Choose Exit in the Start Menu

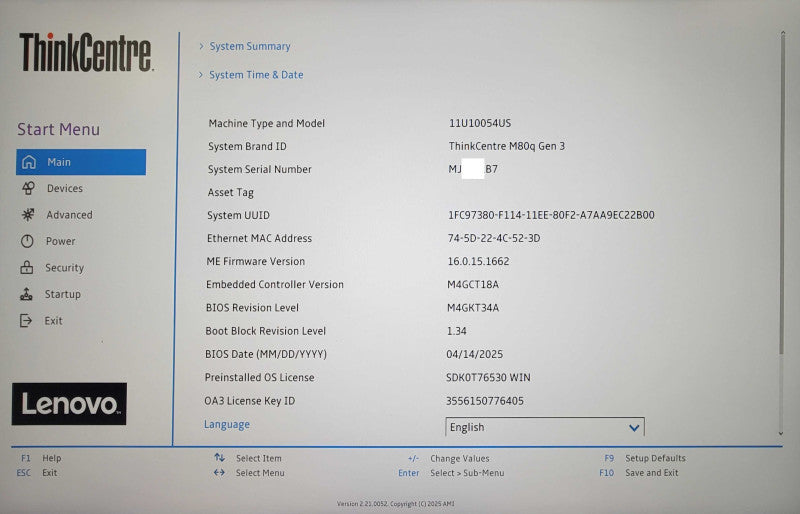coord(53,321)
